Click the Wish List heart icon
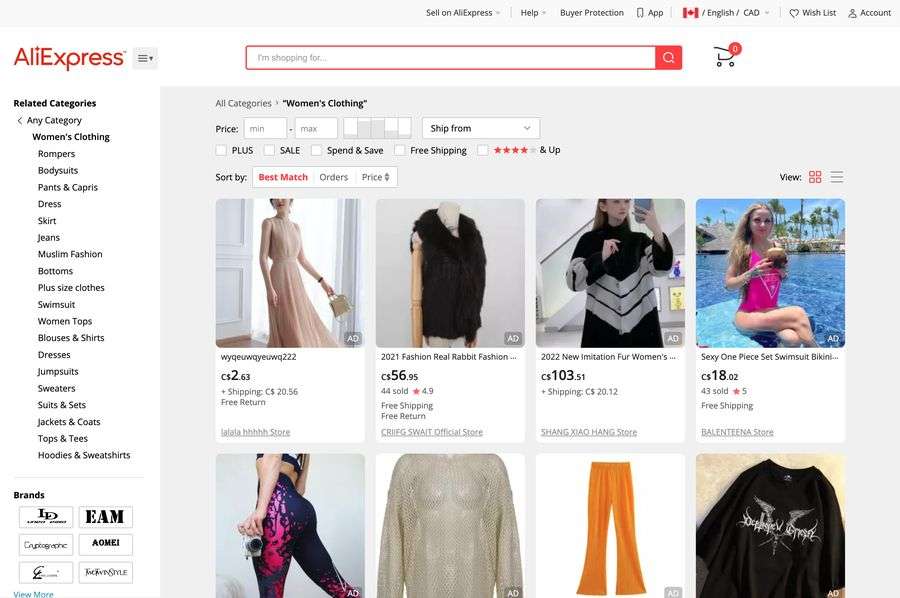The image size is (900, 598). pyautogui.click(x=794, y=13)
